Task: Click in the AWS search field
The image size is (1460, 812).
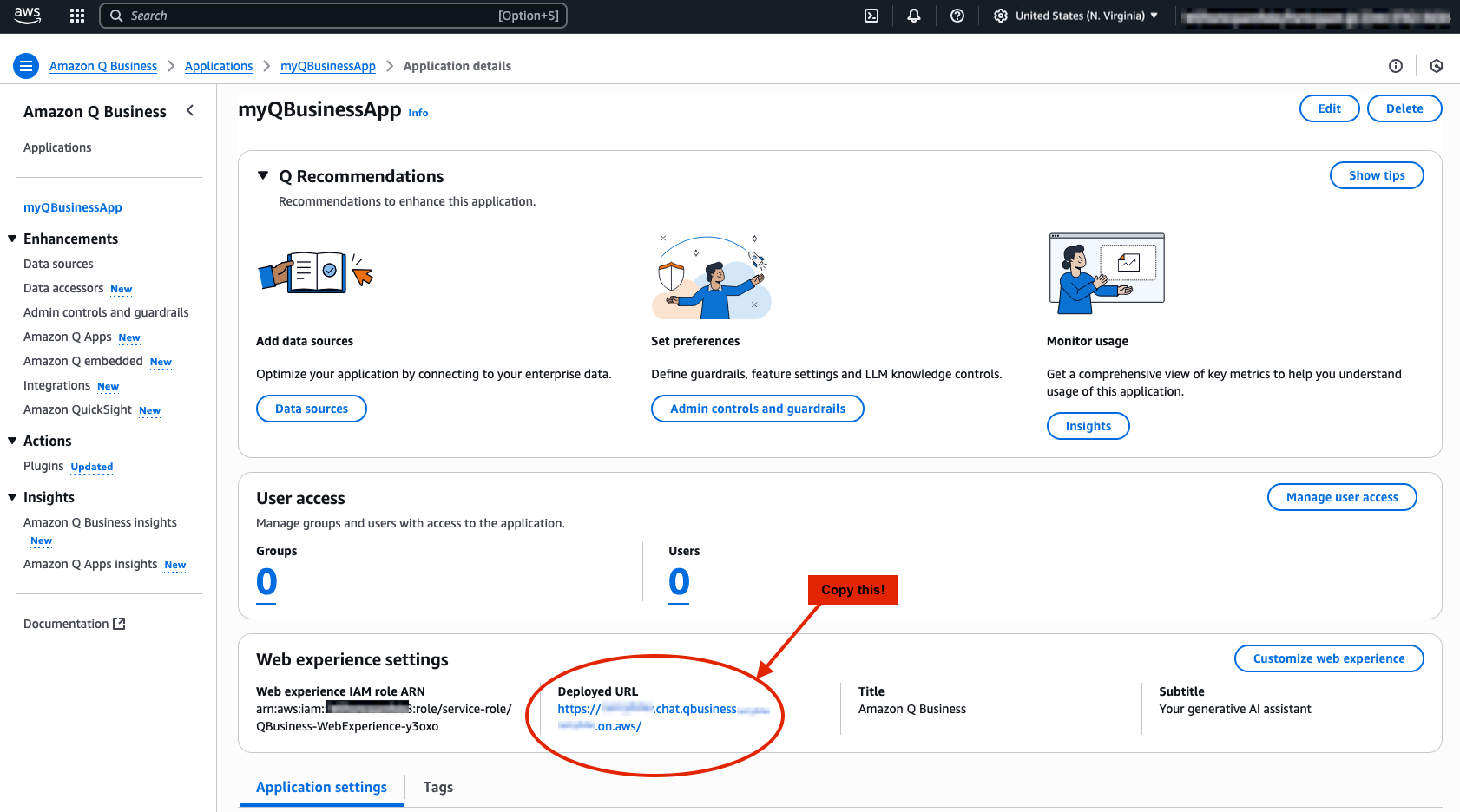Action: 312,16
